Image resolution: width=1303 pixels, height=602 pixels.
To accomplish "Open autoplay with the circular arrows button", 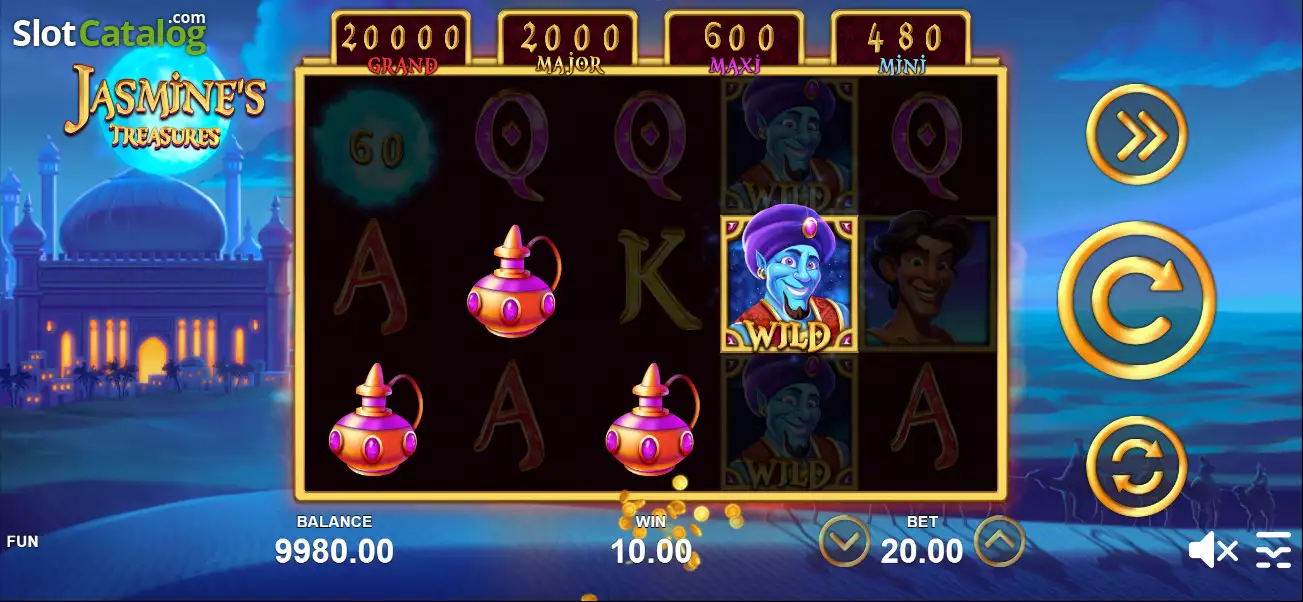I will [x=1137, y=466].
